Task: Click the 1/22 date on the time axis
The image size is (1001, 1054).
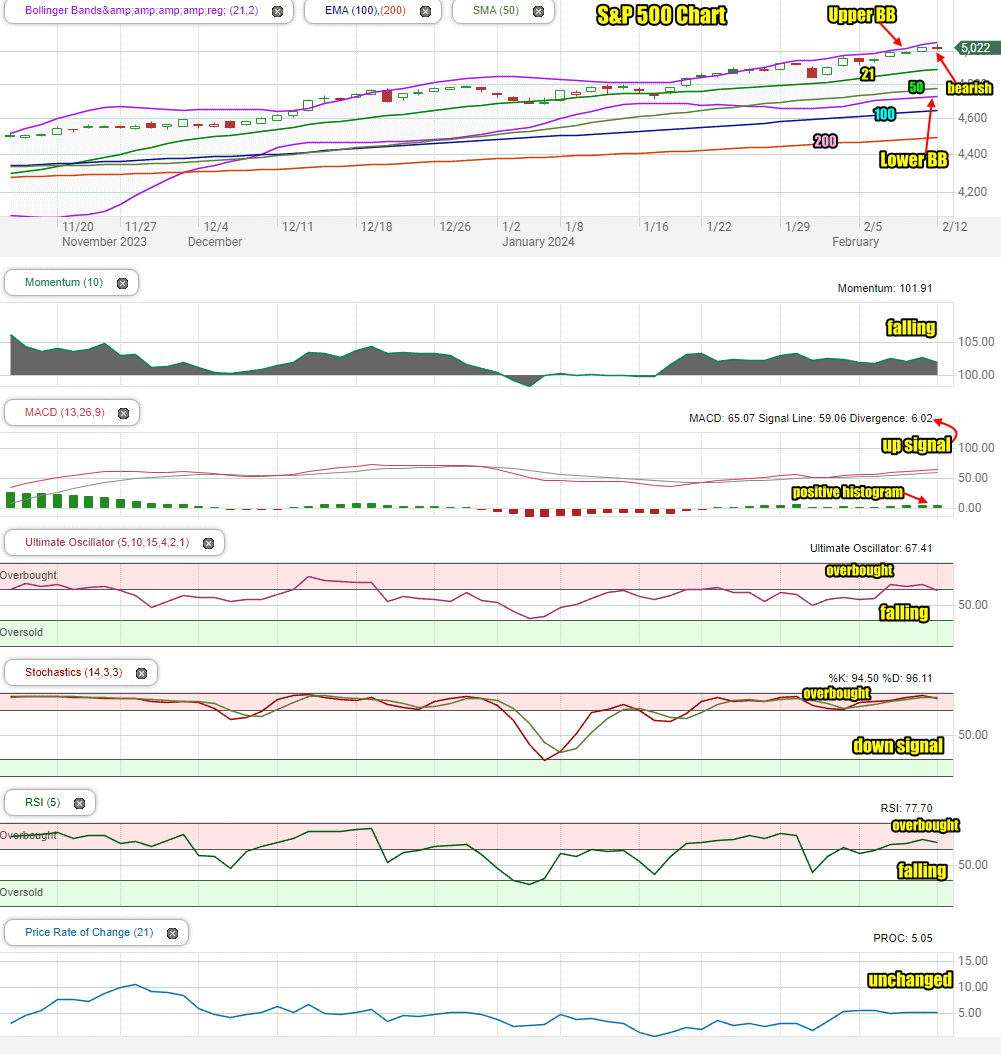Action: tap(719, 227)
